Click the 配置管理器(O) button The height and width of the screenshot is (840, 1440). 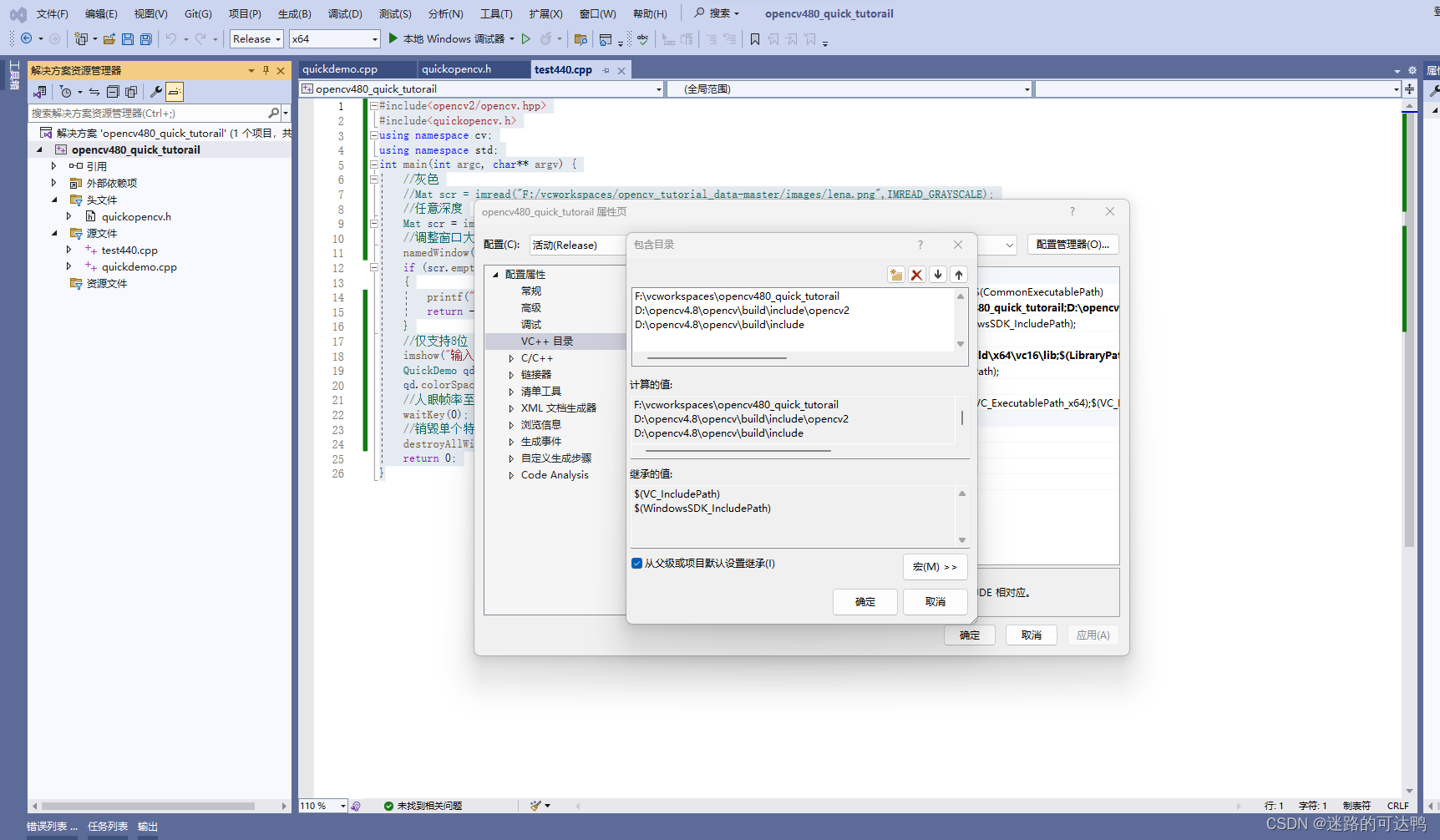click(1072, 244)
